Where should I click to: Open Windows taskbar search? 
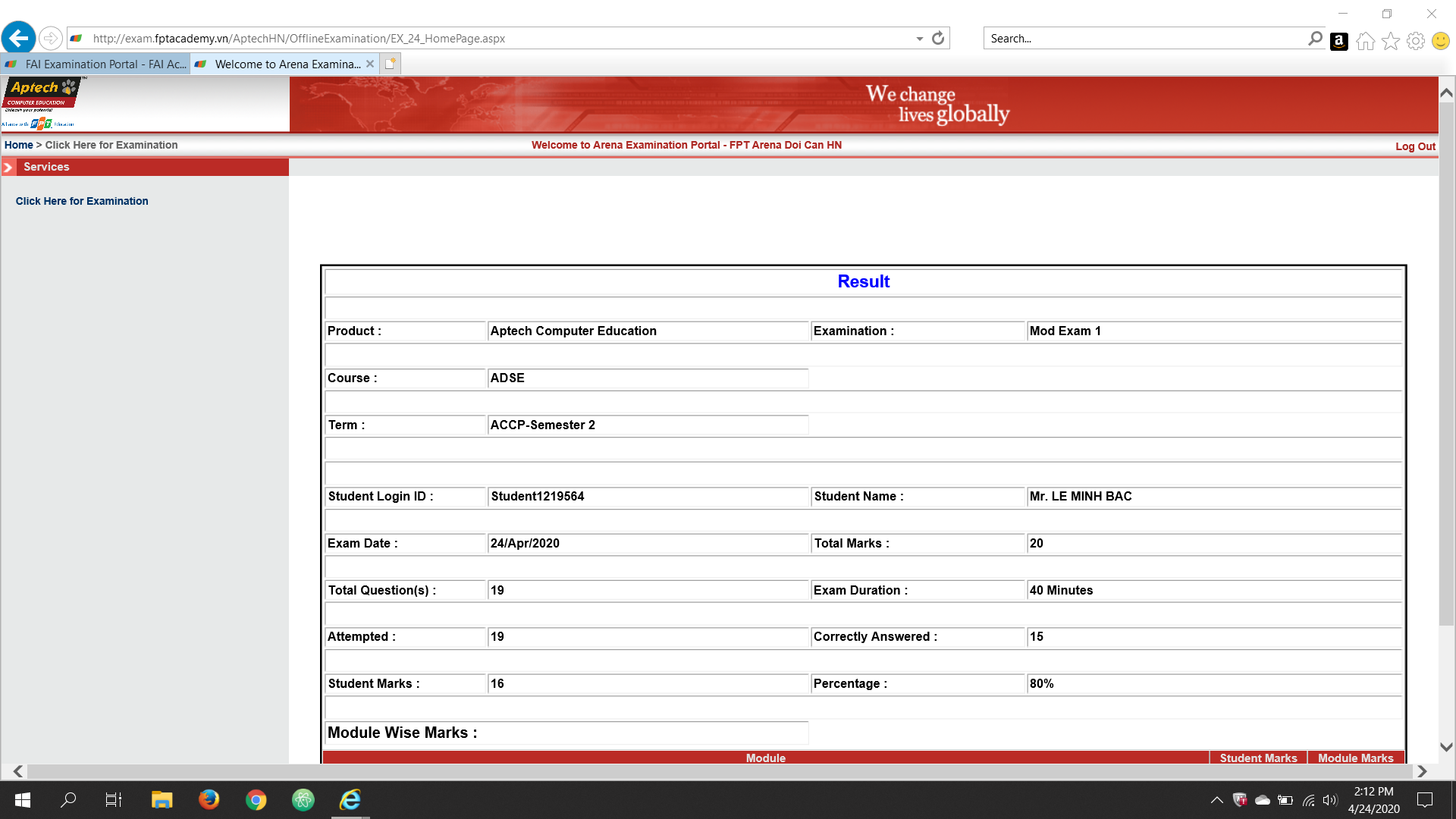pos(68,800)
